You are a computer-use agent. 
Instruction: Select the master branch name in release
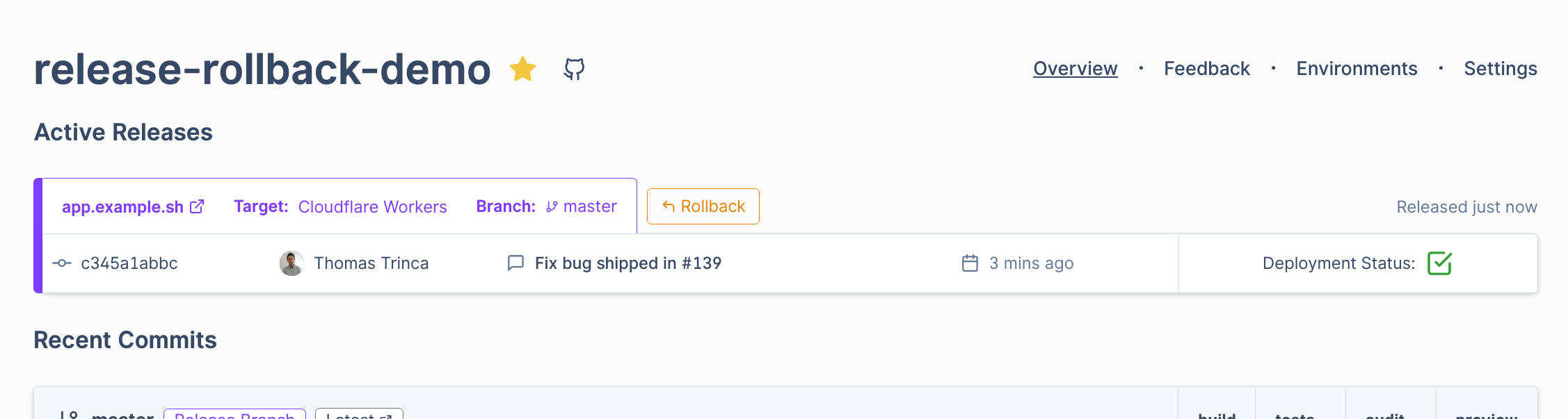pyautogui.click(x=590, y=206)
